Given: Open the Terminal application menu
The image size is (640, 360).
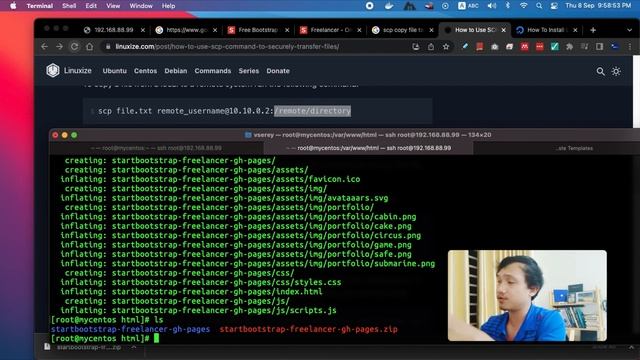Looking at the screenshot, I should (x=40, y=6).
